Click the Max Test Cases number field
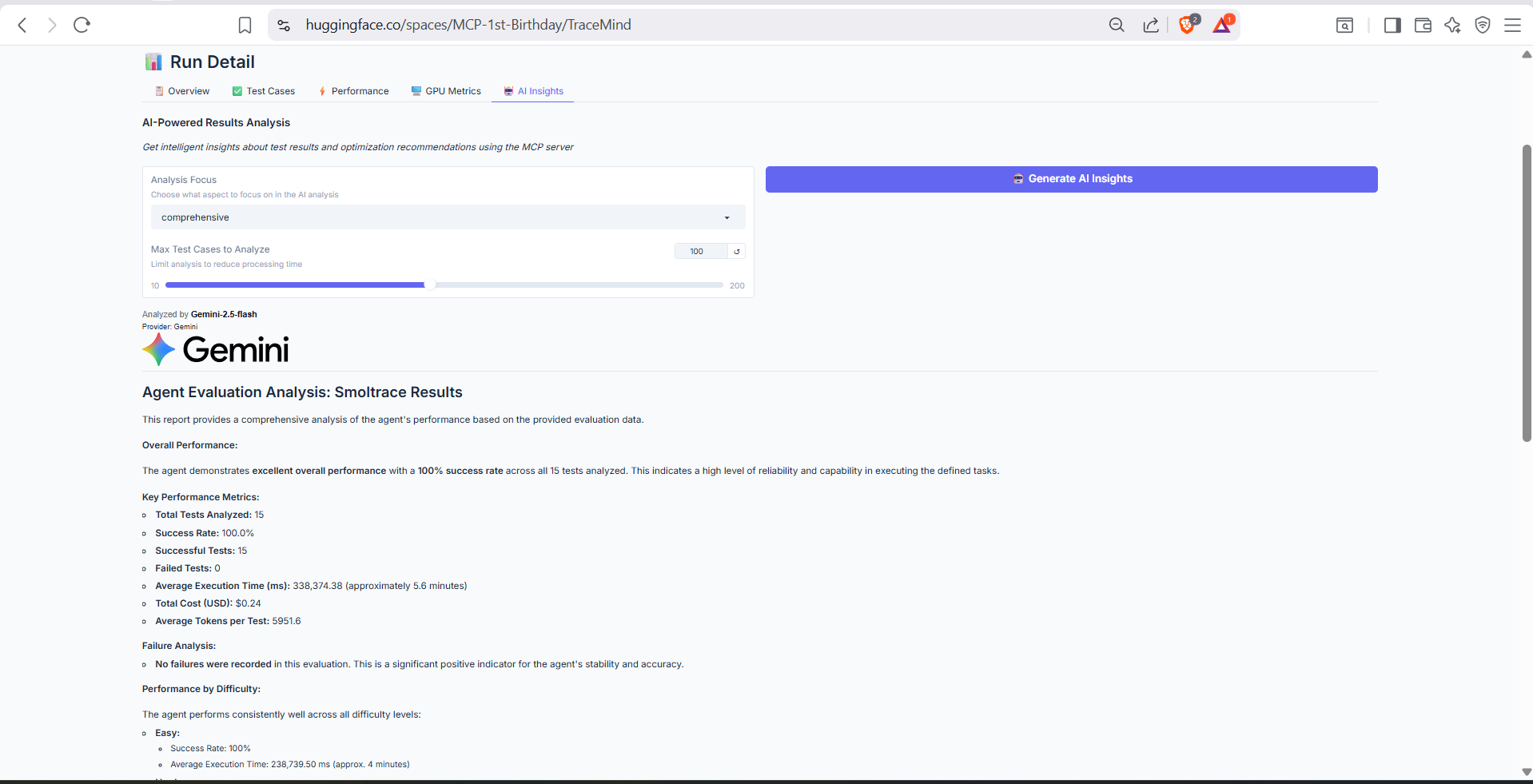 [700, 251]
